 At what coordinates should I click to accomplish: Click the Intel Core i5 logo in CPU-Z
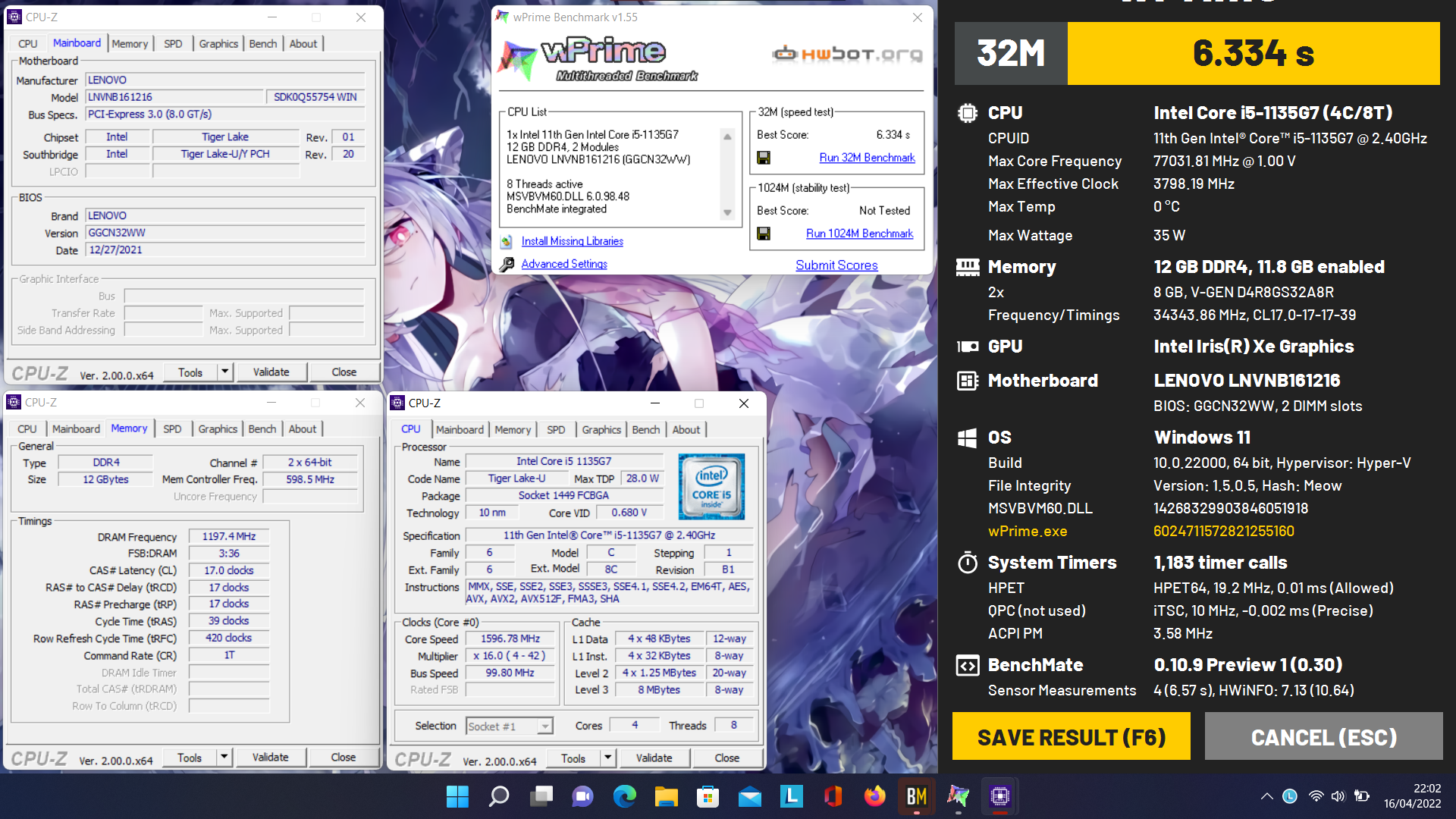coord(711,486)
